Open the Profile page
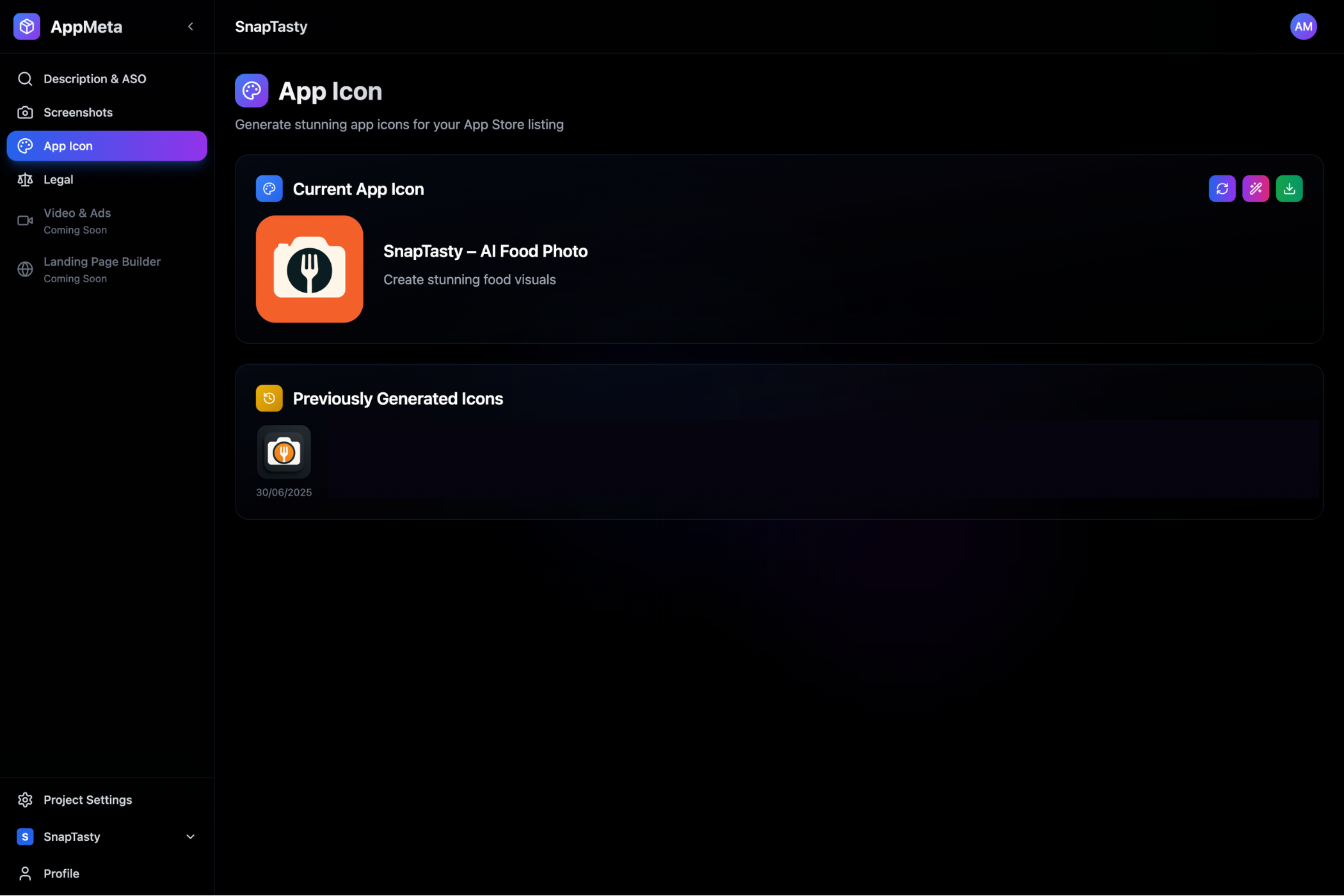1344x896 pixels. [61, 874]
